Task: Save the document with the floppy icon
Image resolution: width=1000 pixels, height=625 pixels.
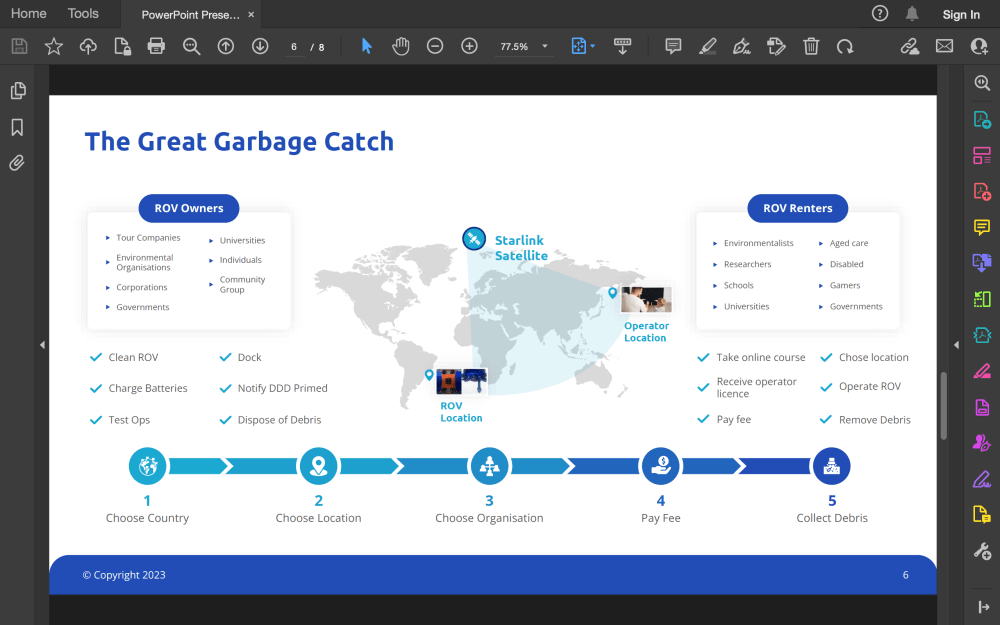Action: tap(20, 46)
